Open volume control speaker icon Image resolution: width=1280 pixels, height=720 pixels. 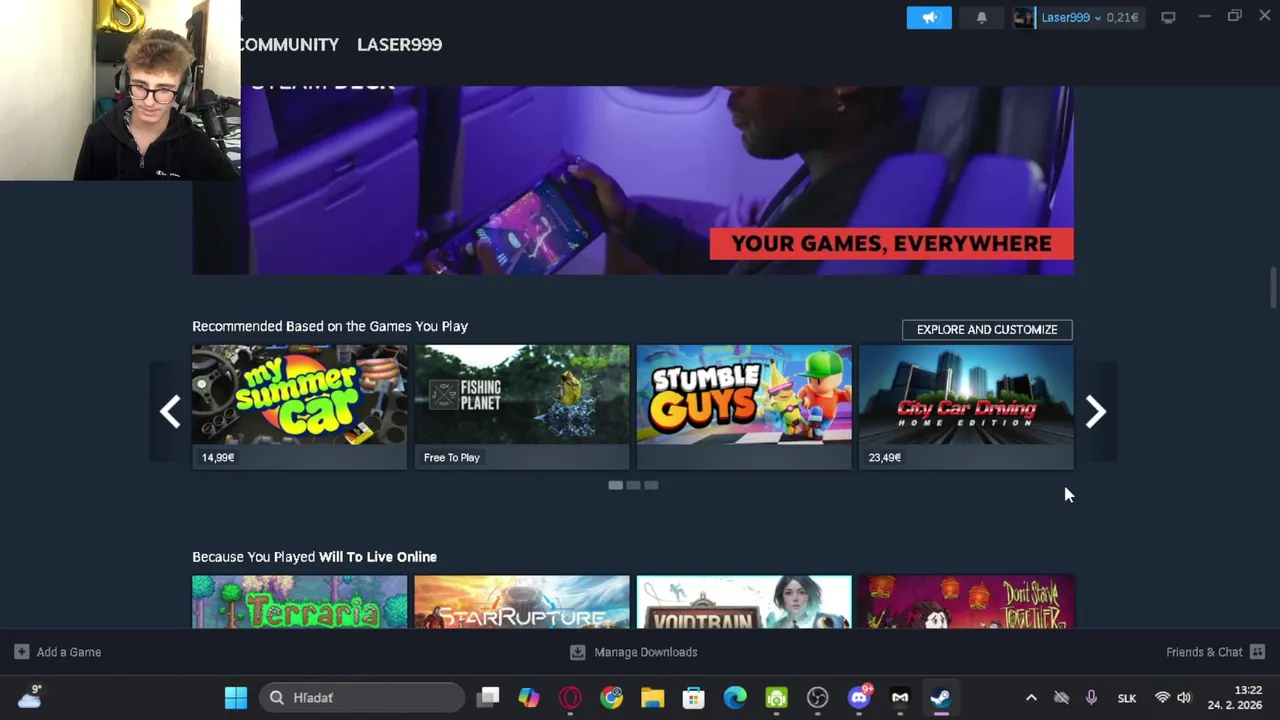(1184, 698)
